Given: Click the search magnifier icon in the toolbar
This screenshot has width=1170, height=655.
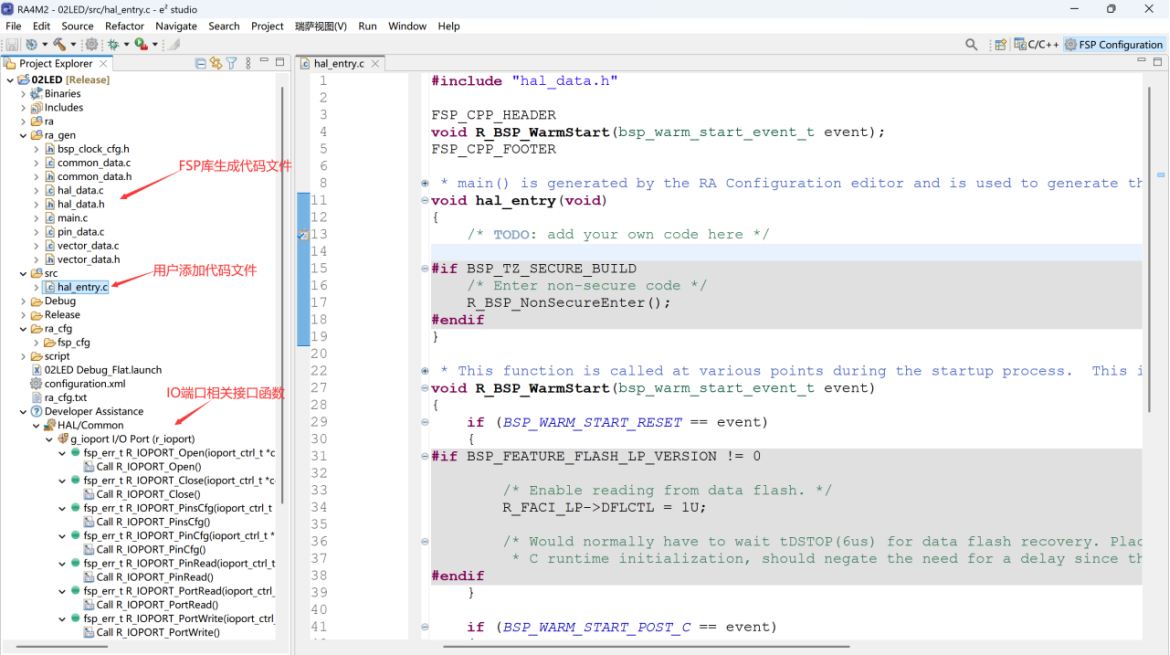Looking at the screenshot, I should [971, 45].
